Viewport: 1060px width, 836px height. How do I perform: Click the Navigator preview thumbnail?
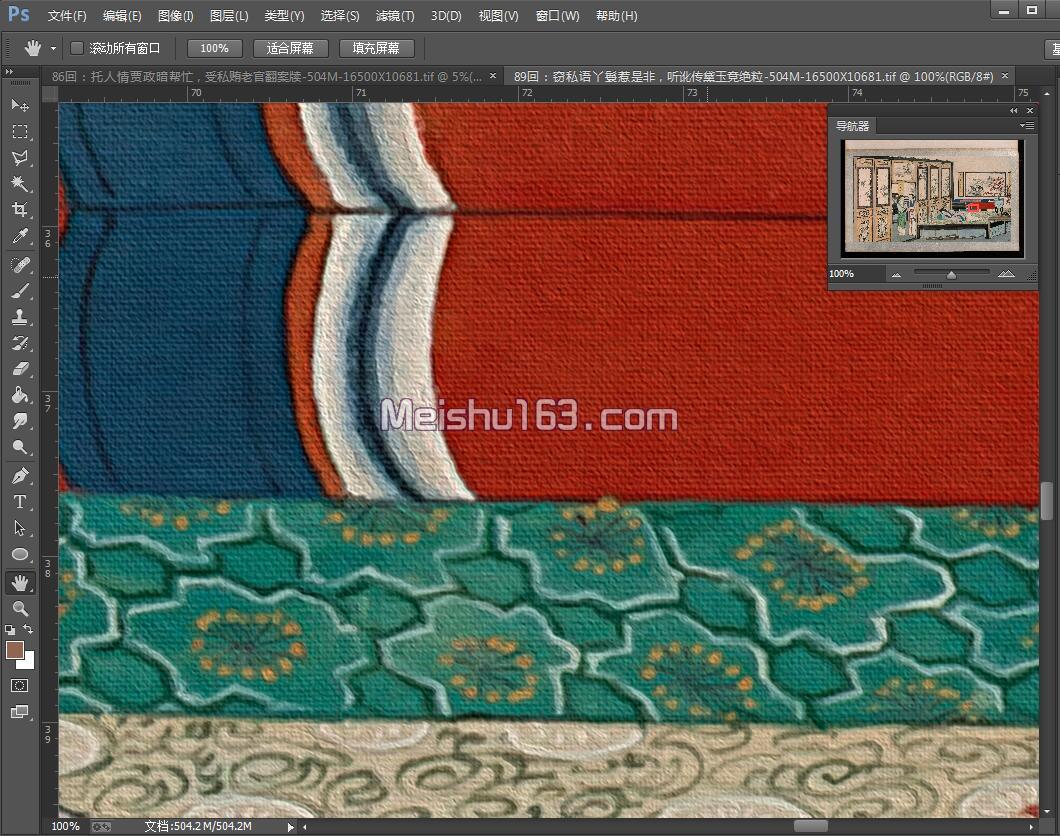(x=932, y=198)
